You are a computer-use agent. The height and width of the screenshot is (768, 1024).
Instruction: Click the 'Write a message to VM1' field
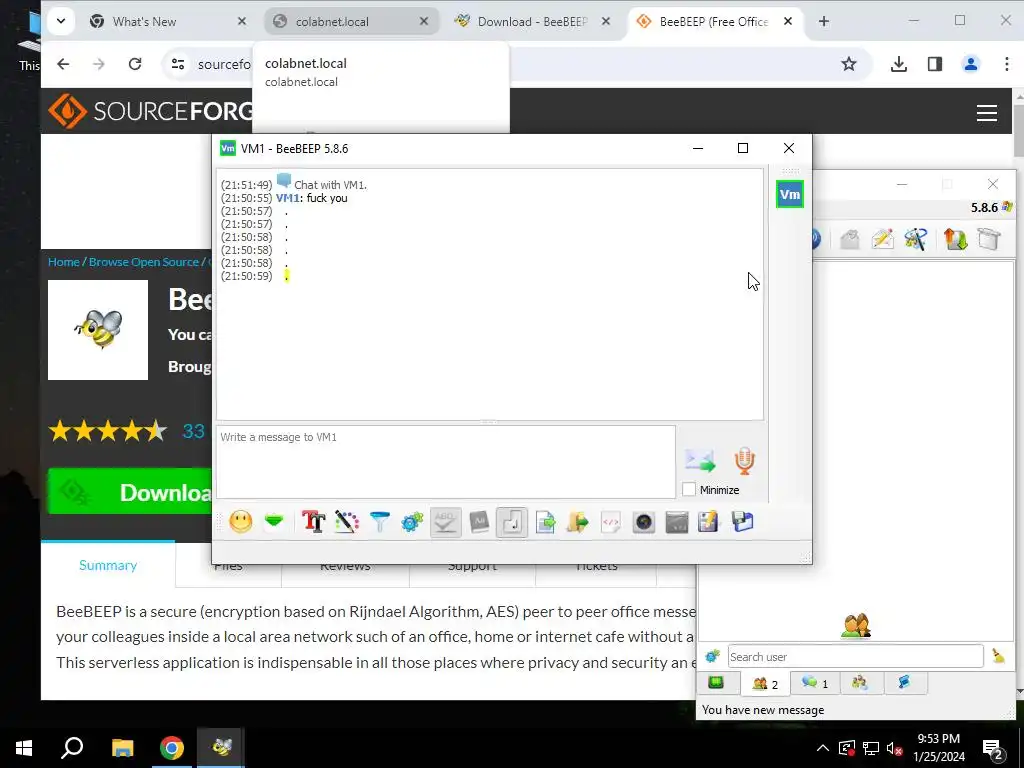[x=445, y=462]
